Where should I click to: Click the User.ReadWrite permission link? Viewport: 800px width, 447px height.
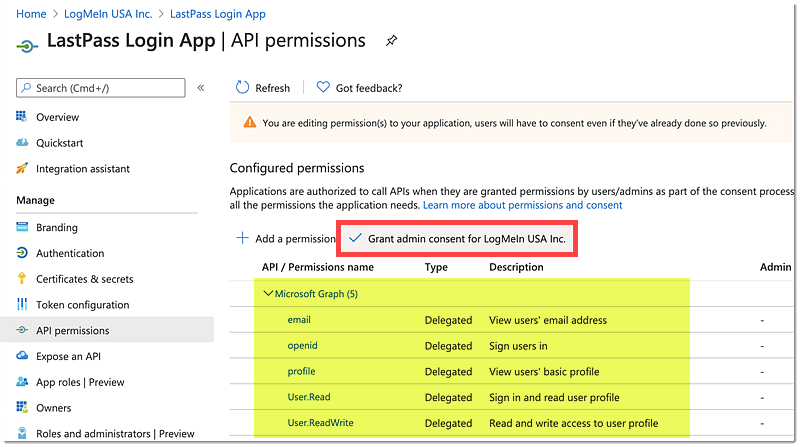[x=320, y=423]
